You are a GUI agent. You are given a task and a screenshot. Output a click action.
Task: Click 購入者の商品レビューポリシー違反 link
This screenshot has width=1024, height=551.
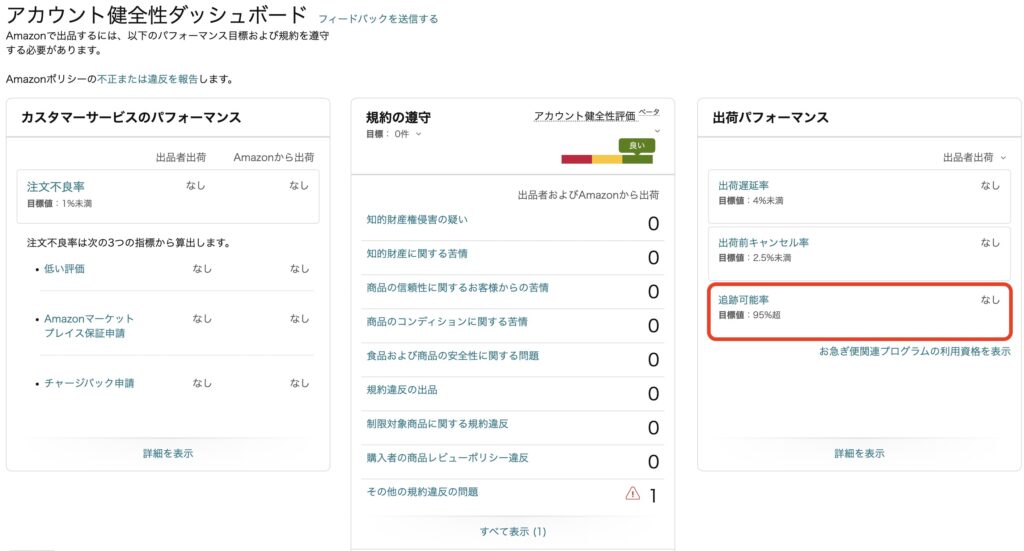[x=447, y=458]
